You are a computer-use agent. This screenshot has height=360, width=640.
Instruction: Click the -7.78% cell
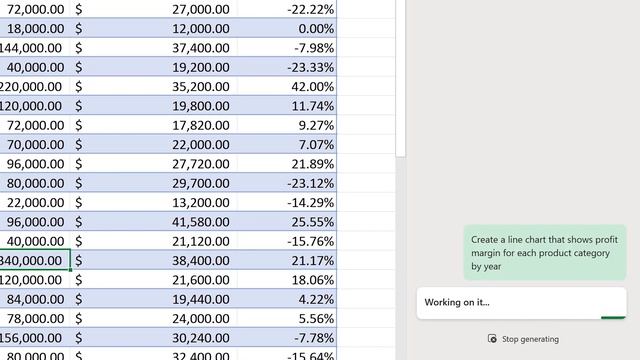(x=287, y=338)
